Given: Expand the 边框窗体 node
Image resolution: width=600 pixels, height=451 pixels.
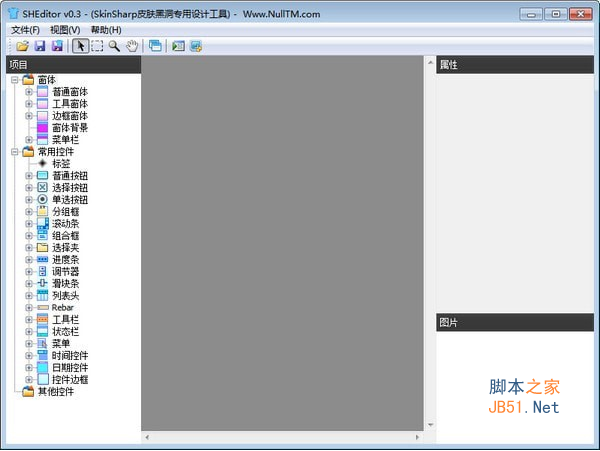Looking at the screenshot, I should pos(29,116).
